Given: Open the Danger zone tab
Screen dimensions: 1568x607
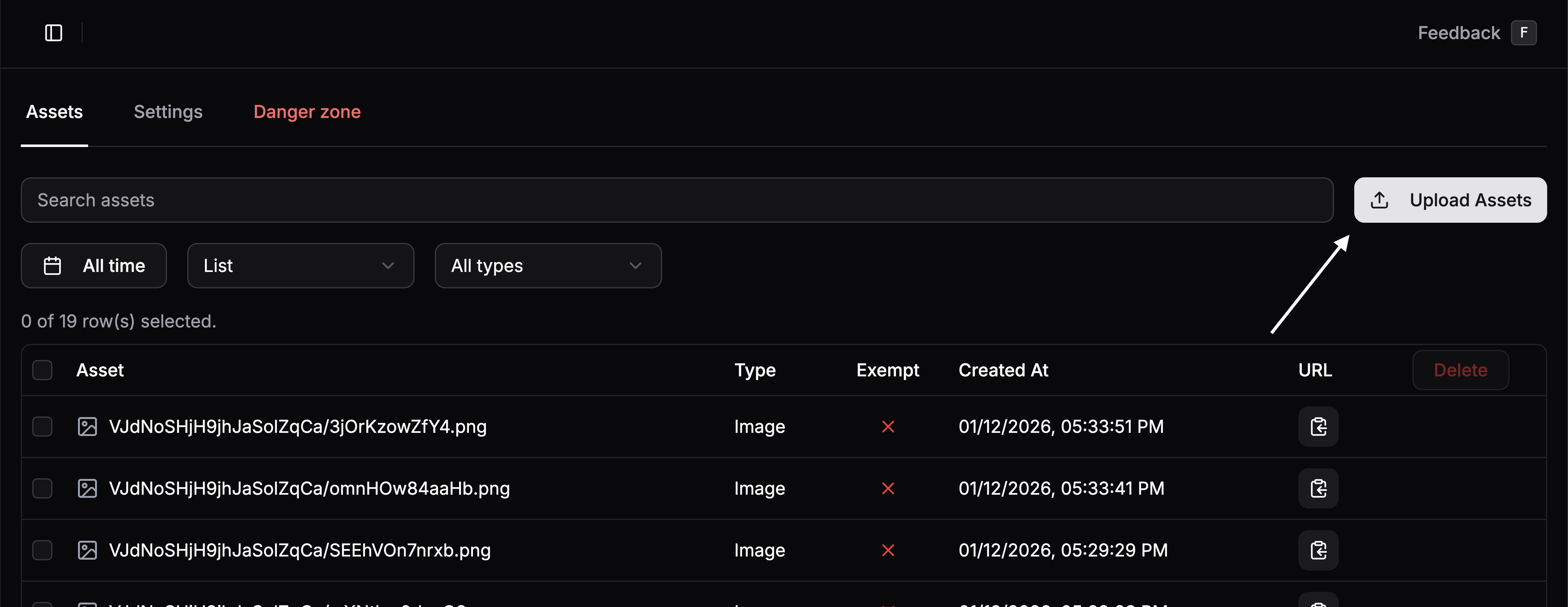Looking at the screenshot, I should [307, 111].
